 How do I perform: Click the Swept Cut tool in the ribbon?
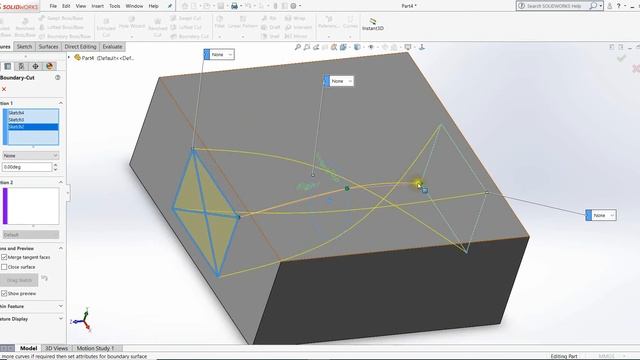pyautogui.click(x=186, y=18)
